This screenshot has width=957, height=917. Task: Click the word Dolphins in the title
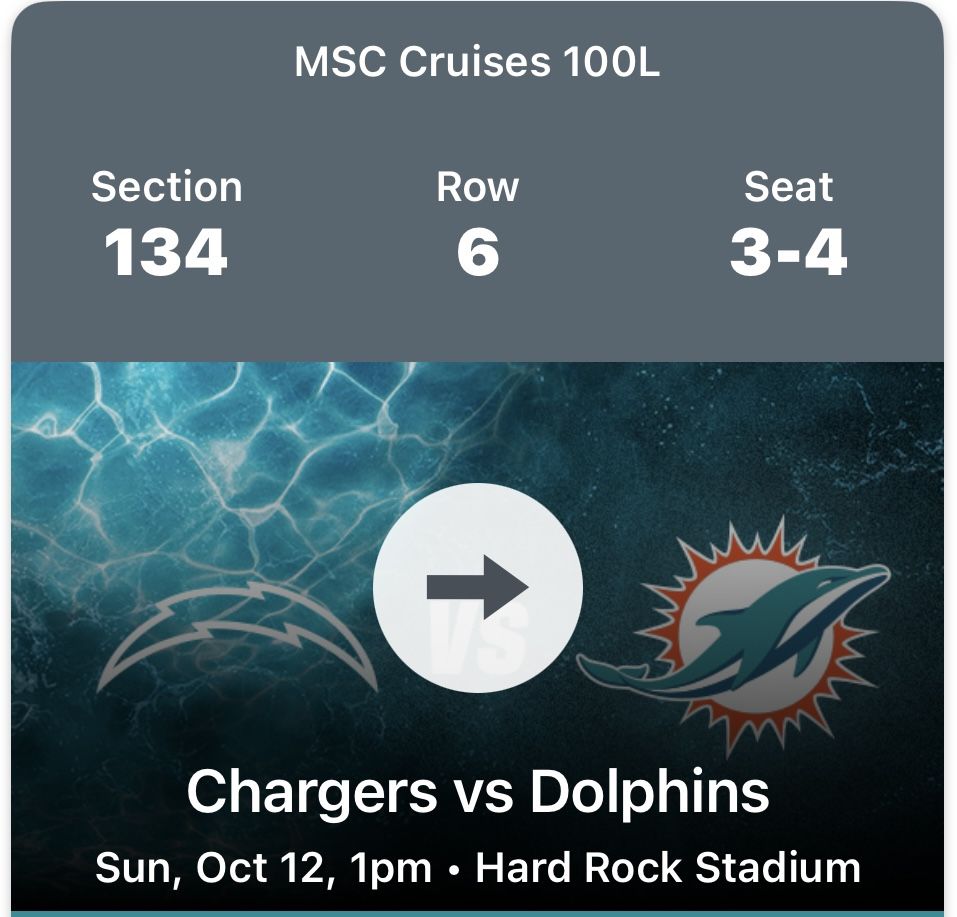point(649,791)
